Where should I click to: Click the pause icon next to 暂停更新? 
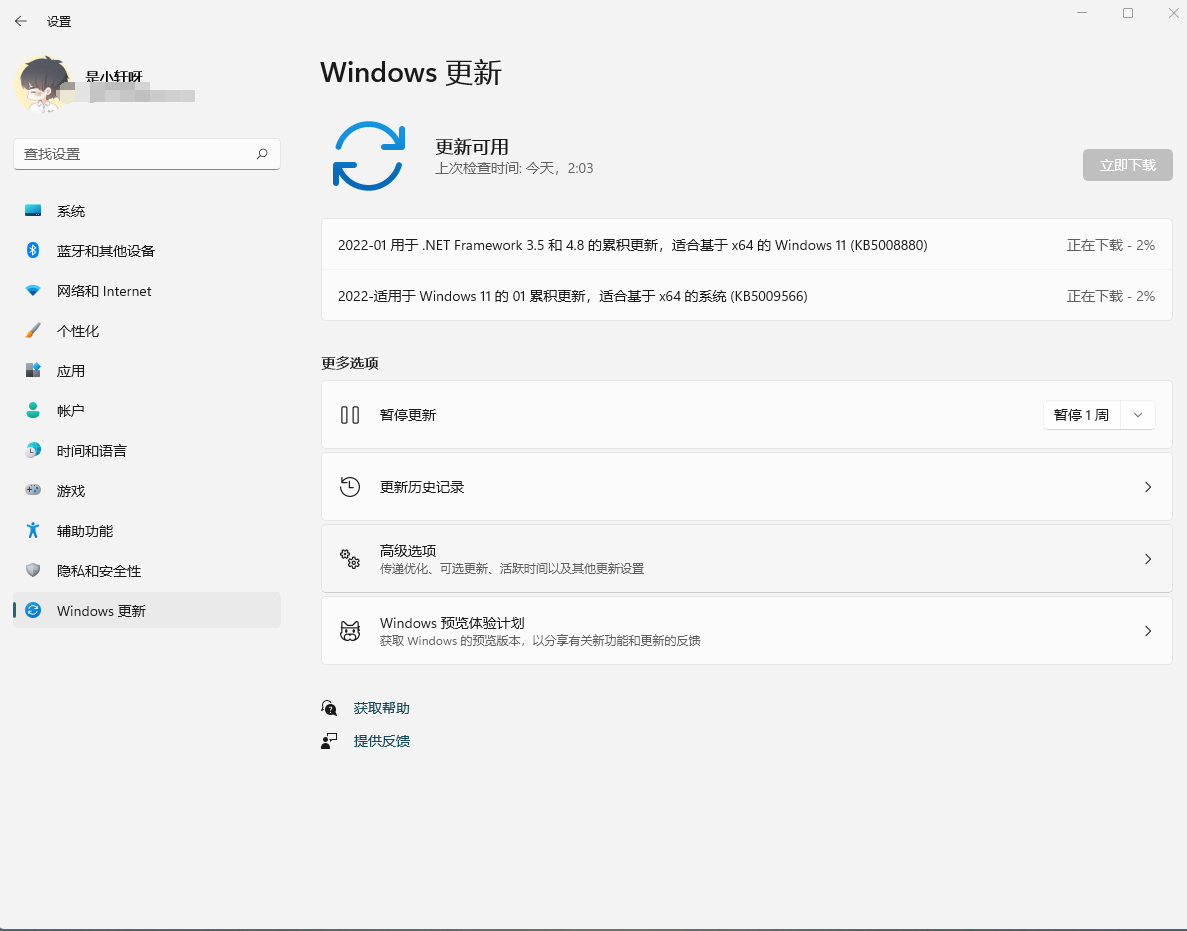[349, 415]
